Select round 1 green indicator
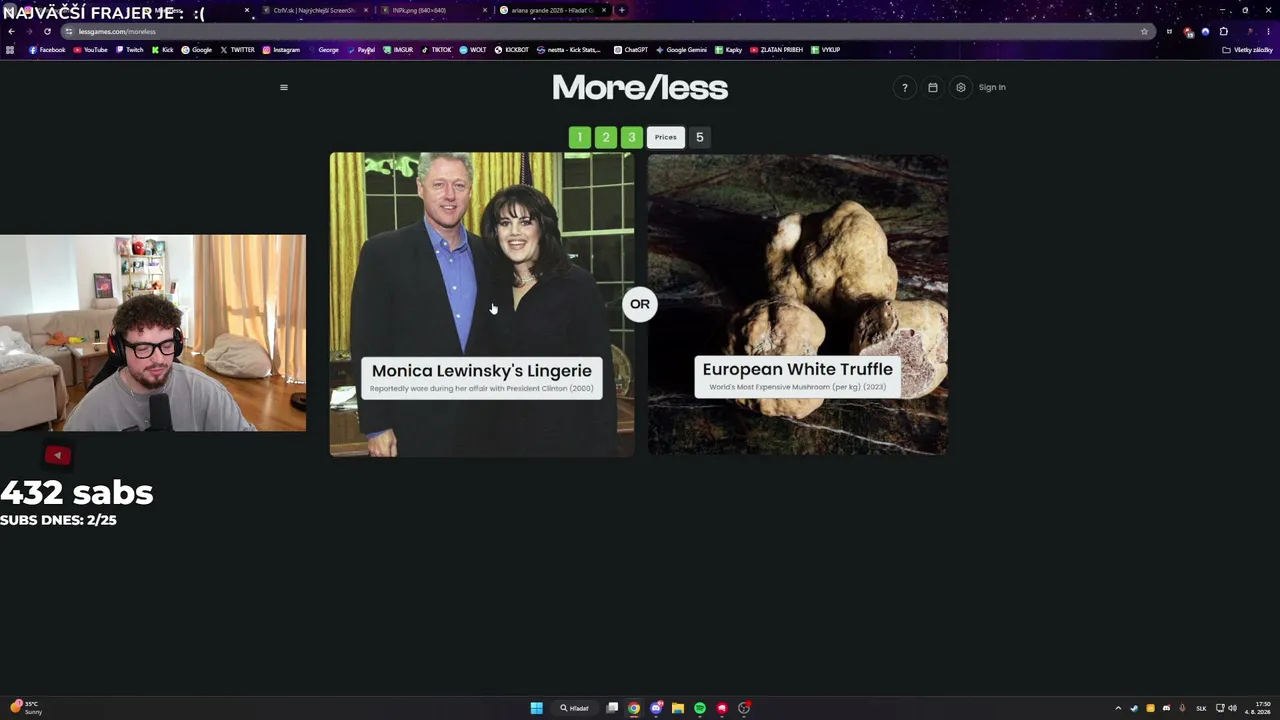 (580, 137)
